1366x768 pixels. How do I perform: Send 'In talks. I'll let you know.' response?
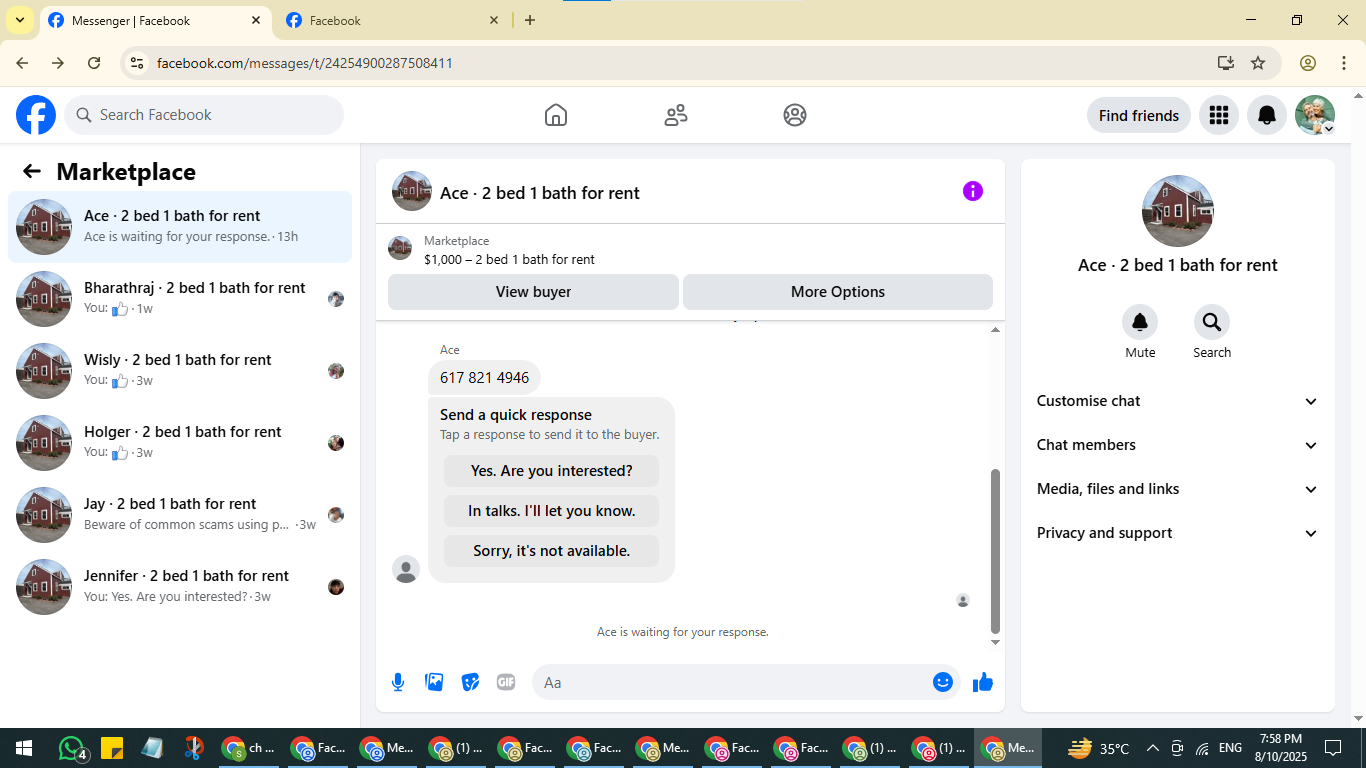(x=552, y=511)
